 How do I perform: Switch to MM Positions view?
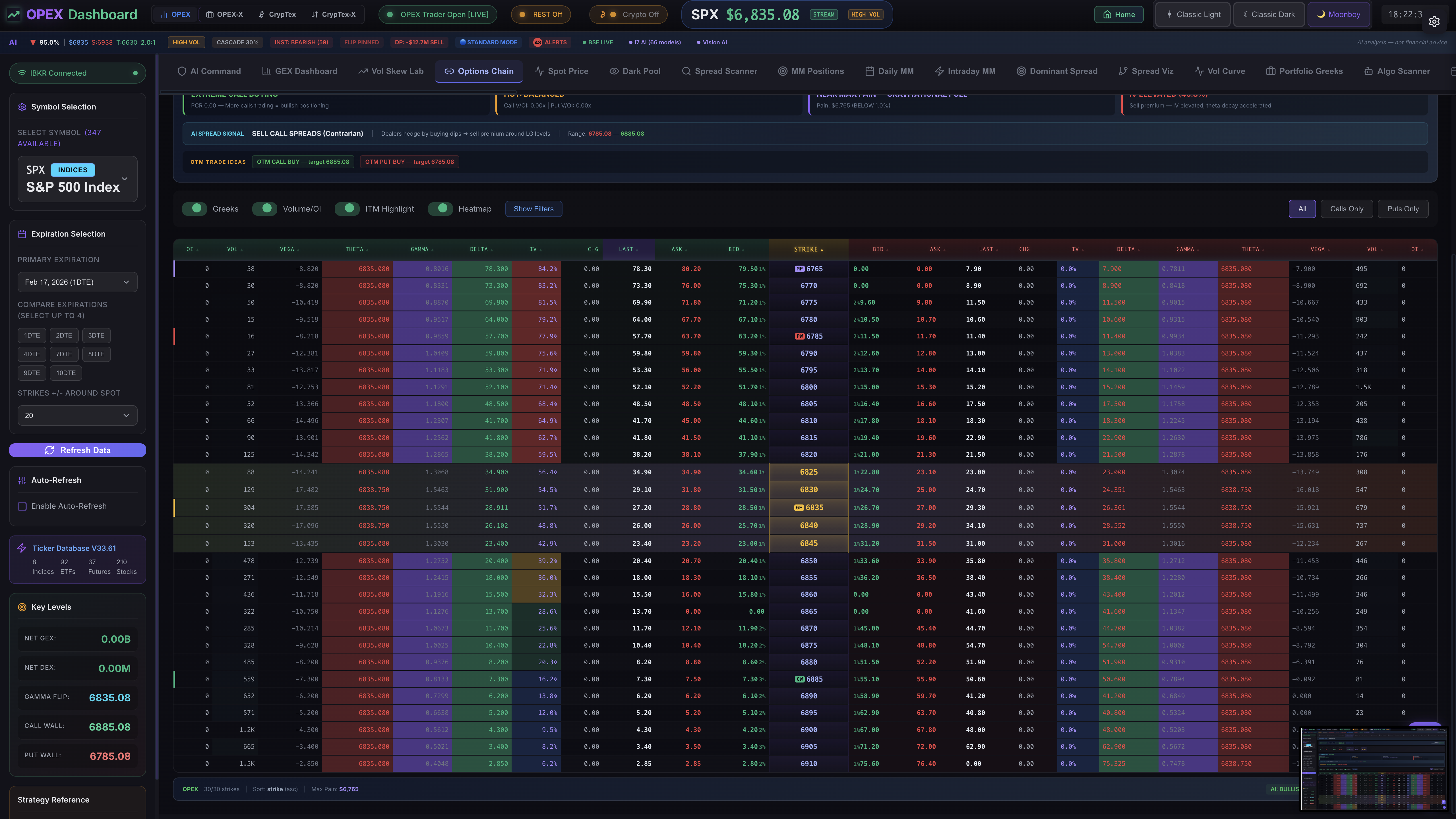point(811,71)
